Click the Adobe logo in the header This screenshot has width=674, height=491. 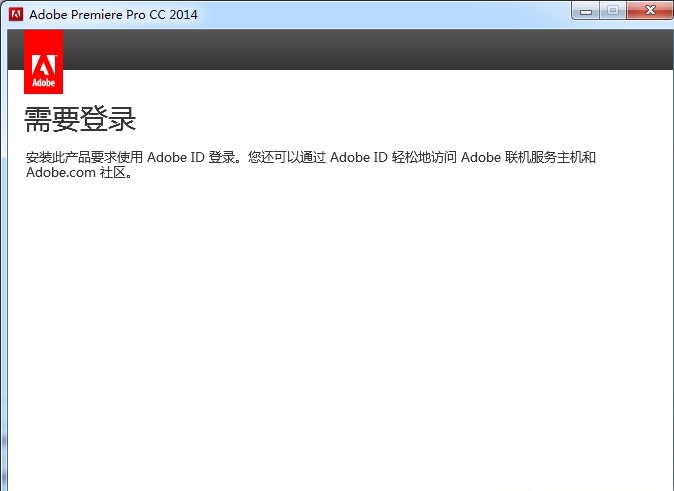point(43,61)
